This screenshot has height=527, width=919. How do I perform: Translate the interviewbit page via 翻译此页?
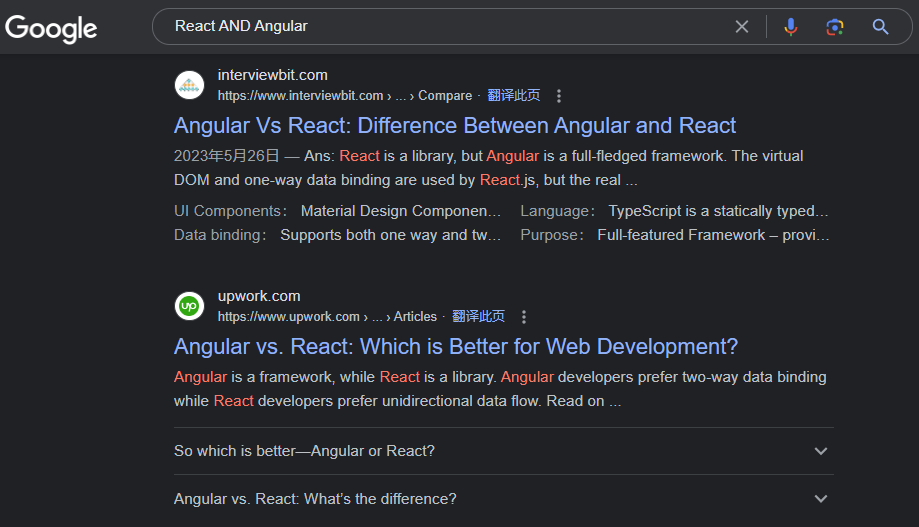[x=513, y=95]
